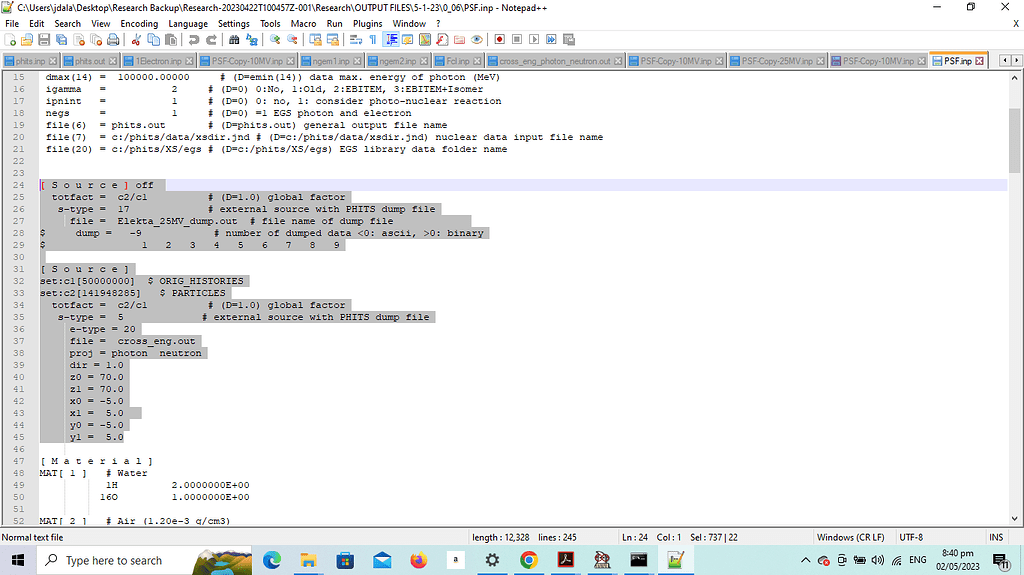This screenshot has height=575, width=1024.
Task: Close the ngem2.inp tab
Action: tap(424, 61)
